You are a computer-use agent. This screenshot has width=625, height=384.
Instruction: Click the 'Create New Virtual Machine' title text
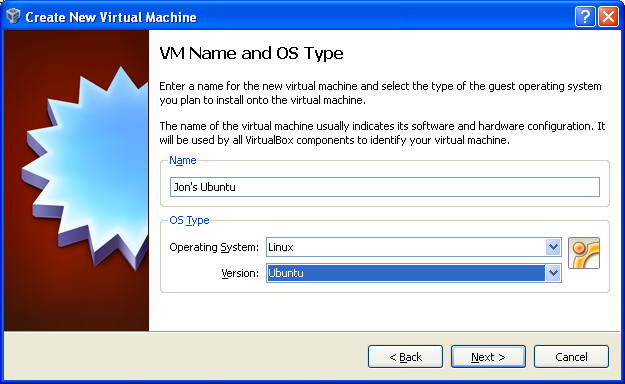tap(111, 17)
